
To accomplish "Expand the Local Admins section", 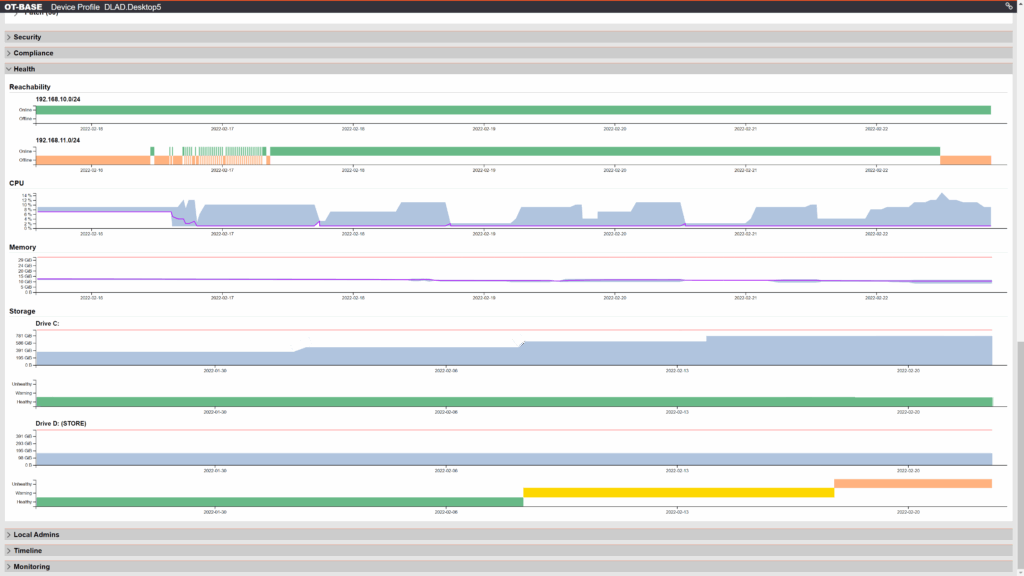I will click(x=36, y=535).
